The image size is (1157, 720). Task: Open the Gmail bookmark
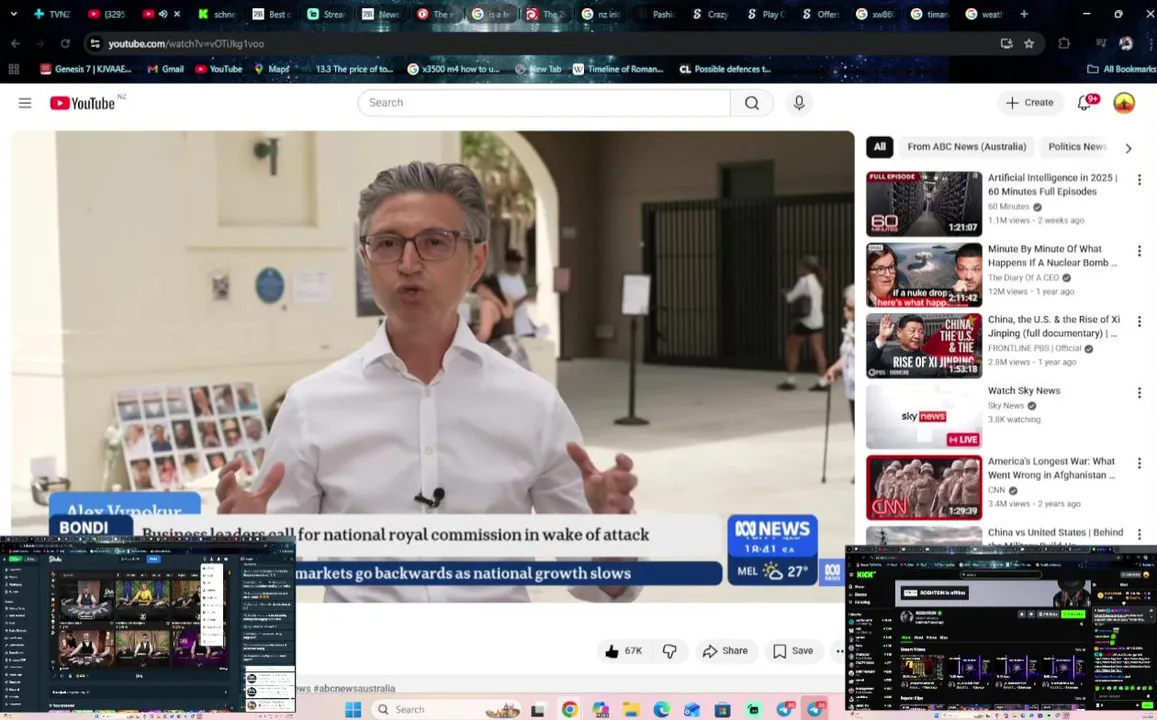(x=165, y=69)
